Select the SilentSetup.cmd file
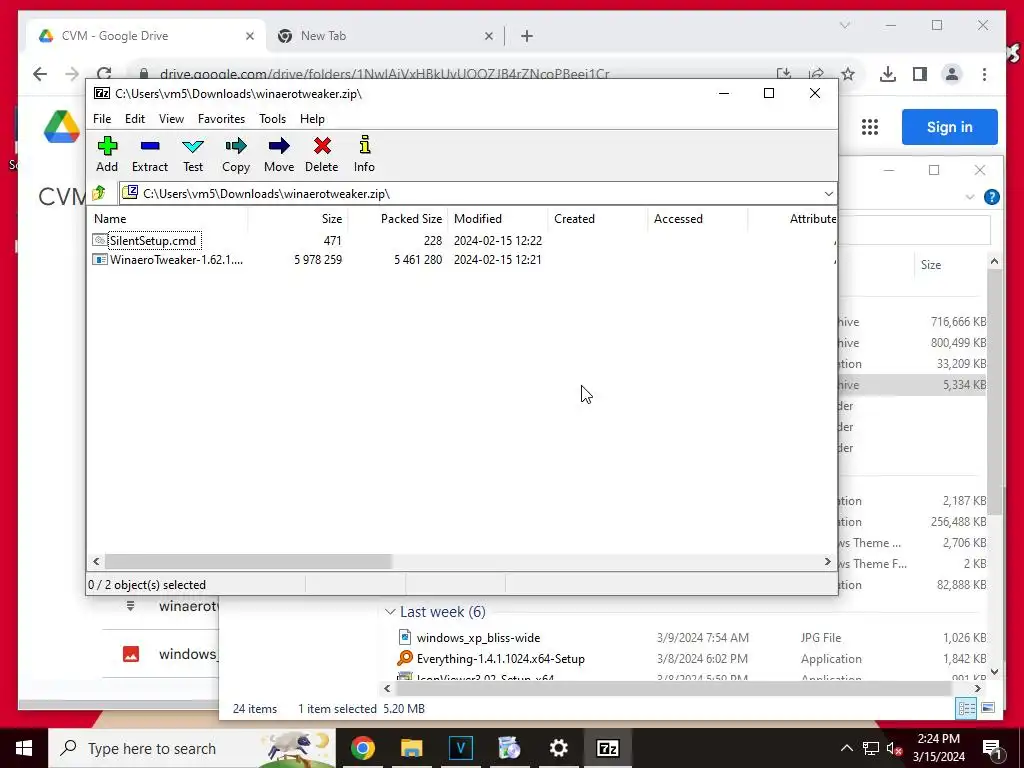 153,240
